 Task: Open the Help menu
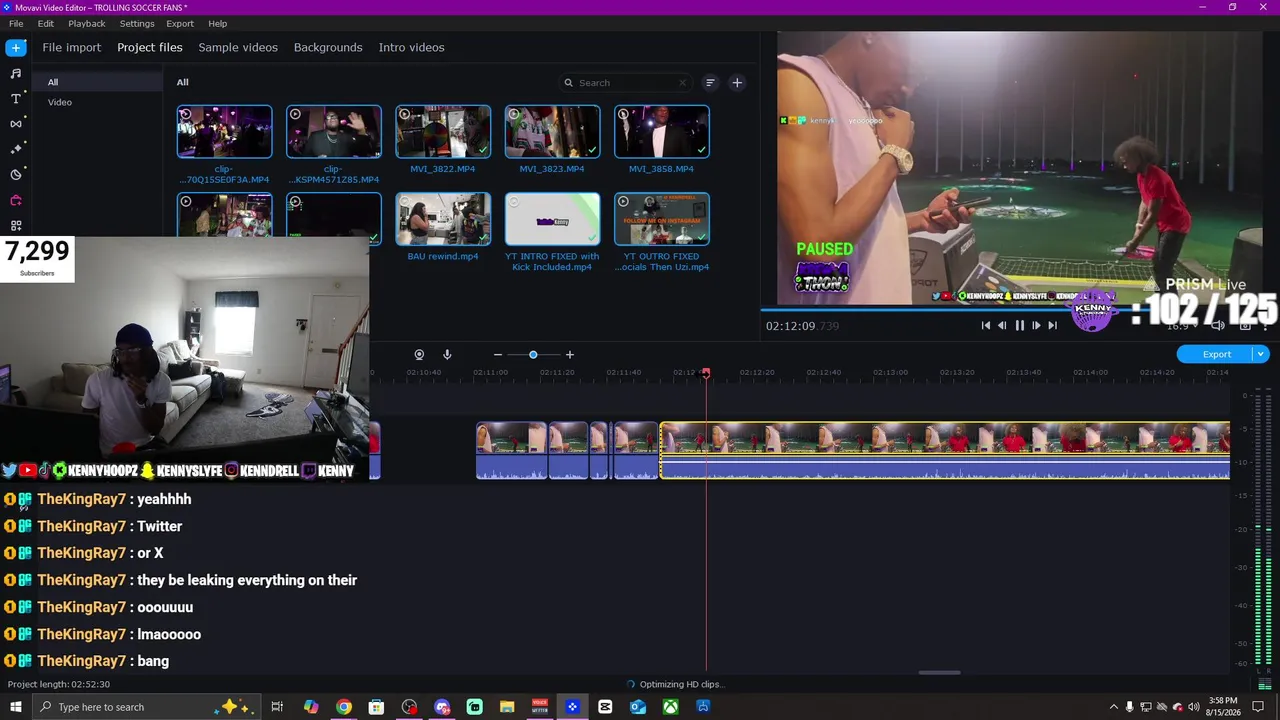coord(218,23)
